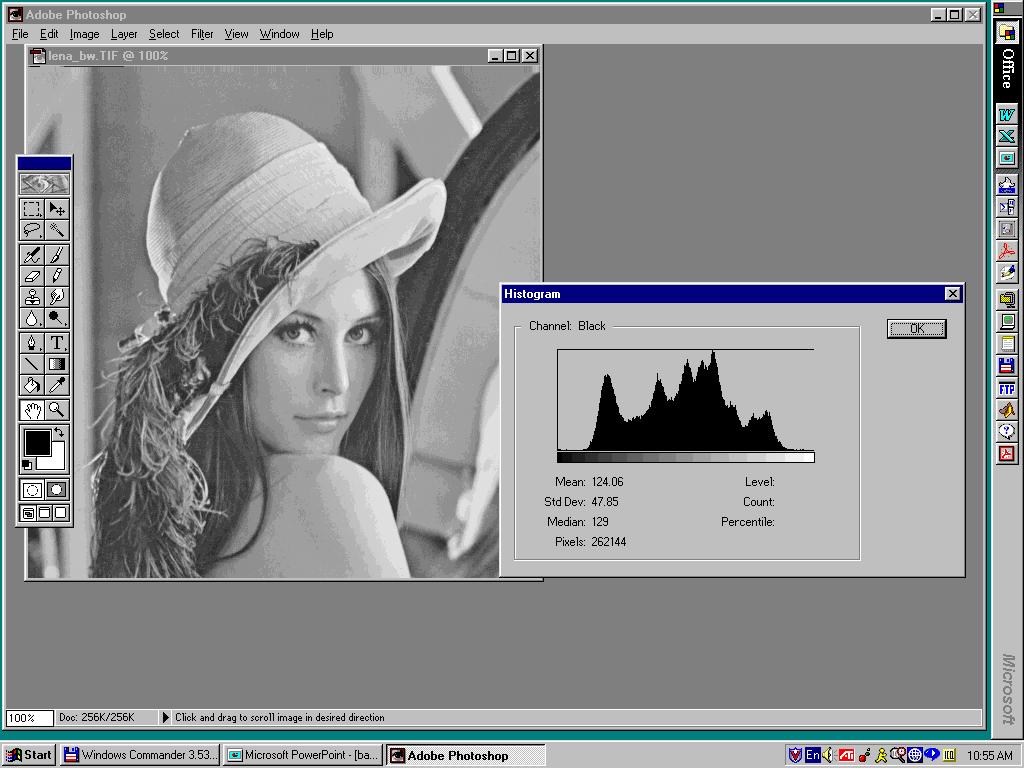
Task: Select the Lasso tool
Action: click(x=31, y=229)
